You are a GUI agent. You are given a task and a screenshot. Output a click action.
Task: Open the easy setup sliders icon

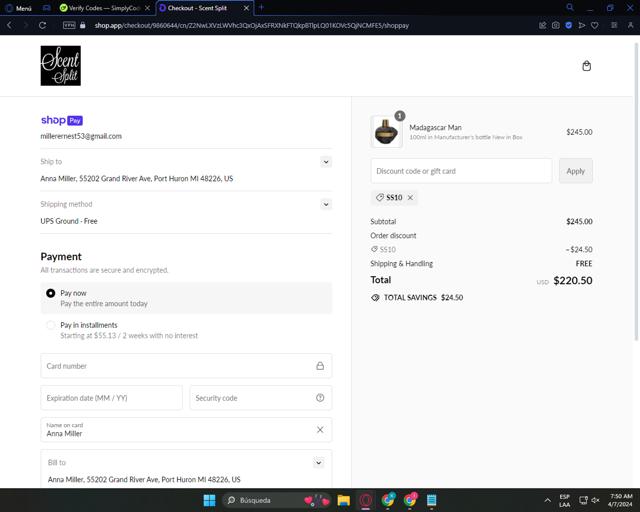pyautogui.click(x=614, y=25)
